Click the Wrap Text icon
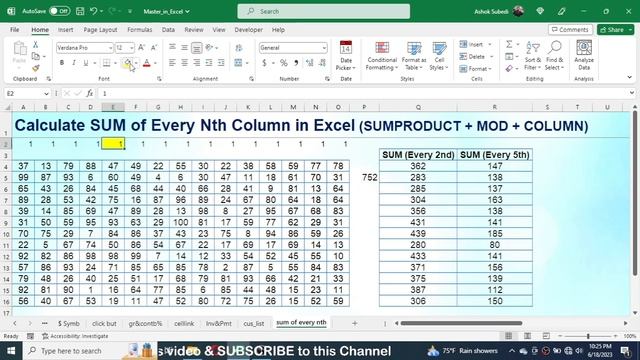Screen dimensions: 640x360 (239, 48)
